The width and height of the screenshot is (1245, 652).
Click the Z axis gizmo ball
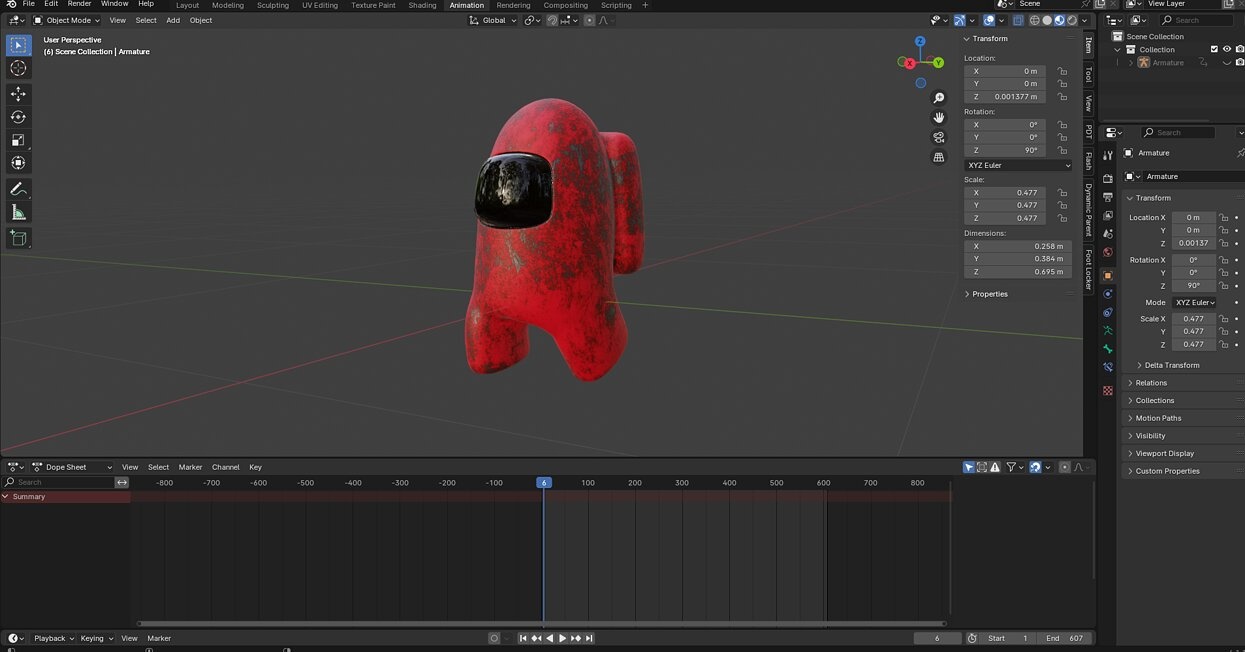[x=920, y=42]
